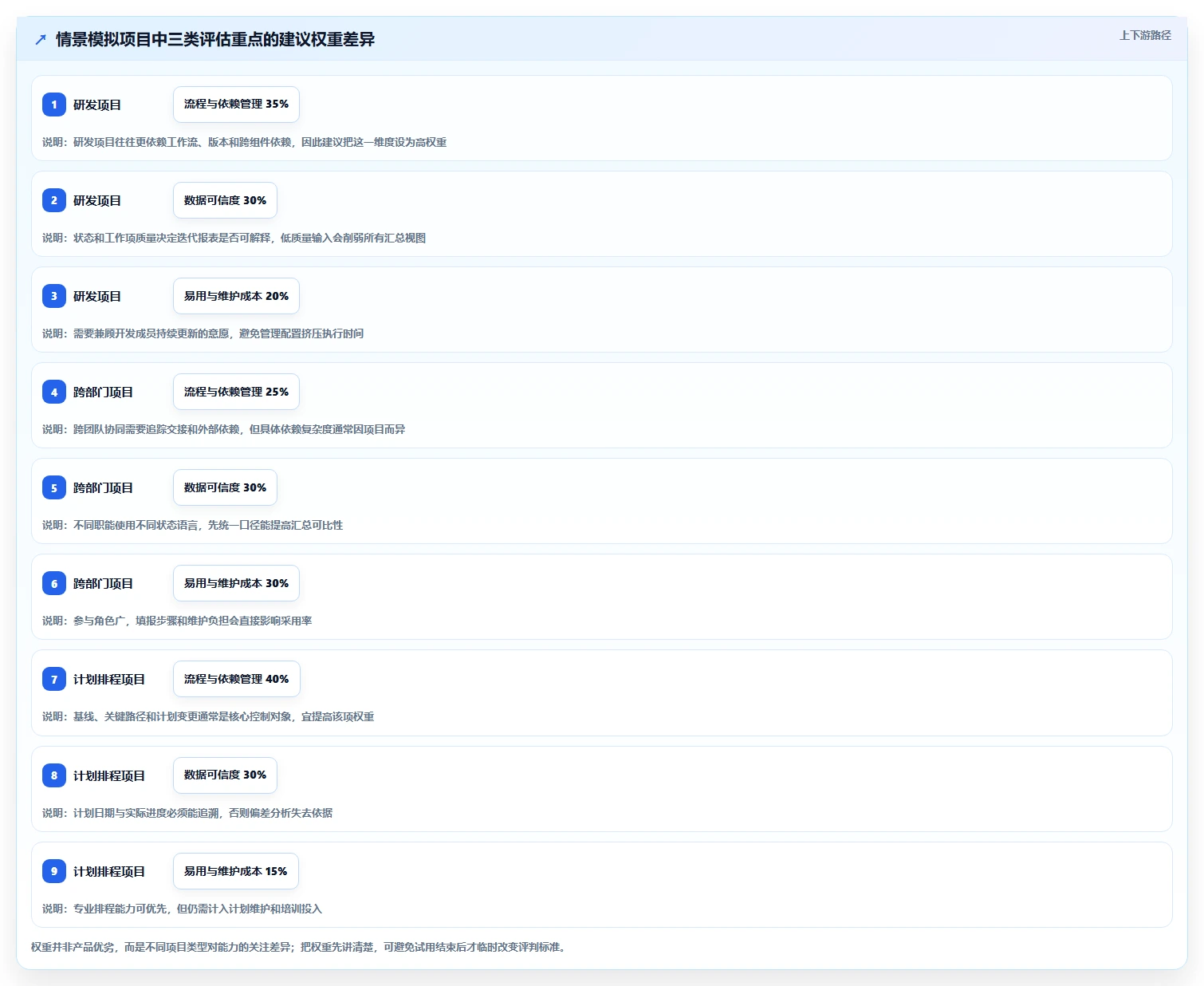The width and height of the screenshot is (1204, 986).
Task: Click the trend arrow icon beside the title
Action: (x=41, y=39)
